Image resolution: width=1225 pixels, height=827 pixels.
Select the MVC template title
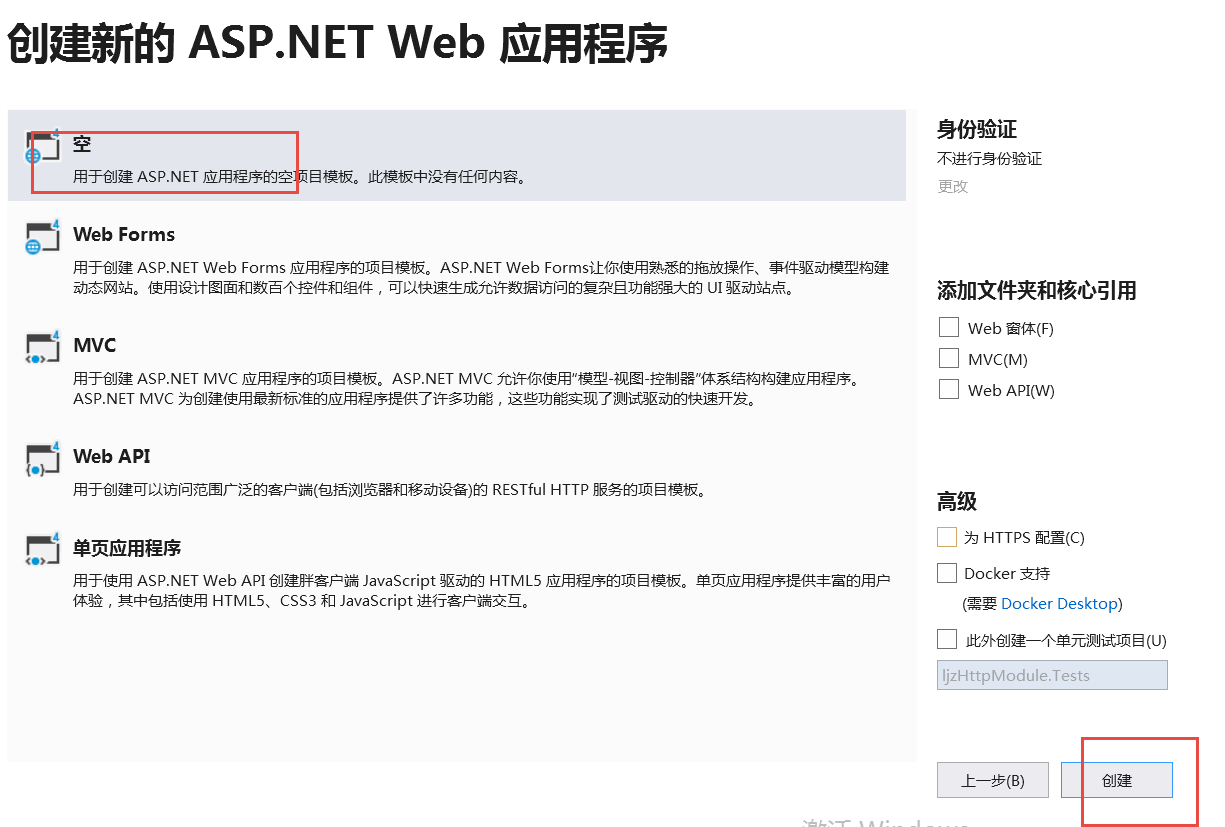point(95,345)
